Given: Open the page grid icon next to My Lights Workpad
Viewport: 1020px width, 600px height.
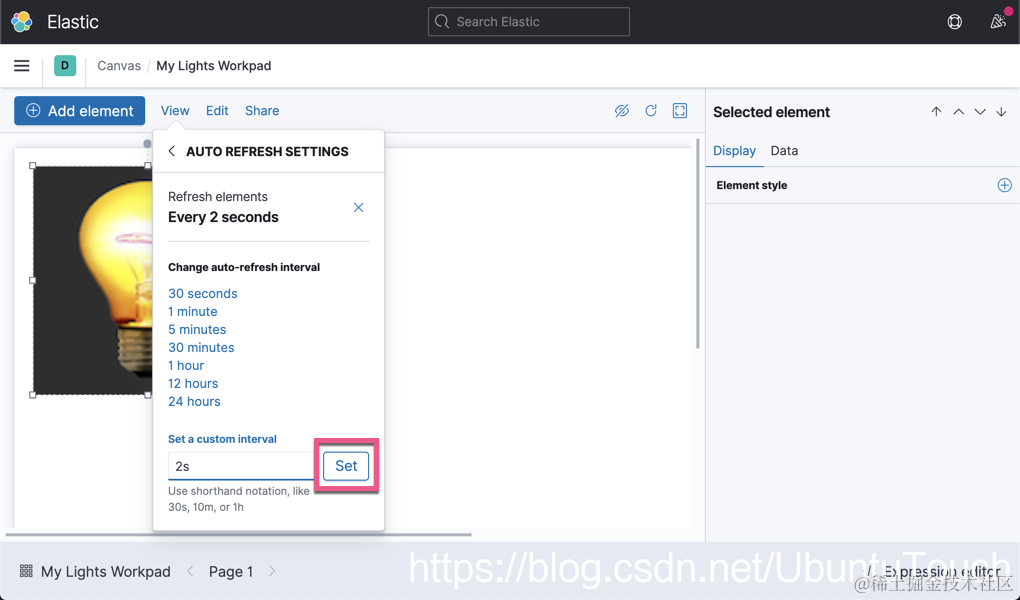Looking at the screenshot, I should tap(26, 571).
